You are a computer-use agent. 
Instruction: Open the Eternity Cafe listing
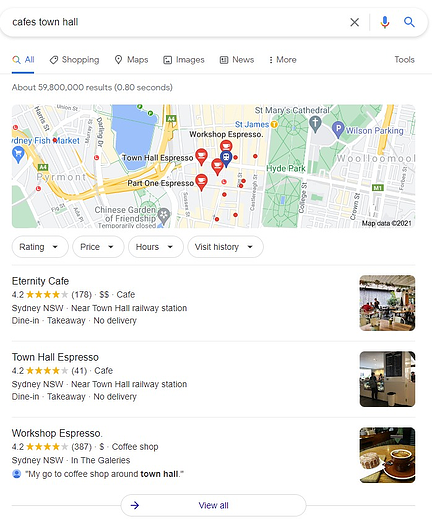(x=40, y=281)
